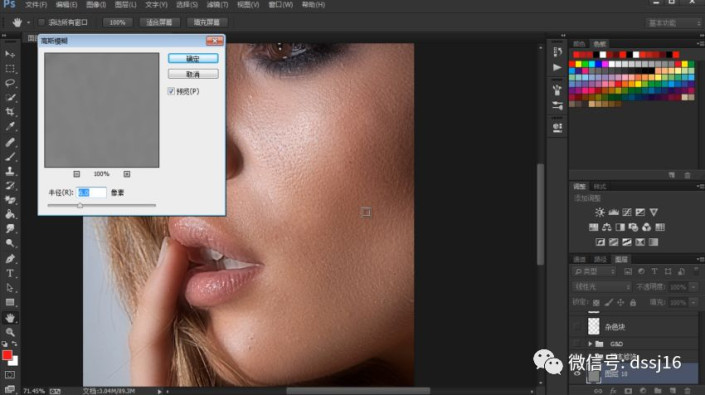The width and height of the screenshot is (705, 395).
Task: Select the Path Selection tool
Action: (x=10, y=288)
